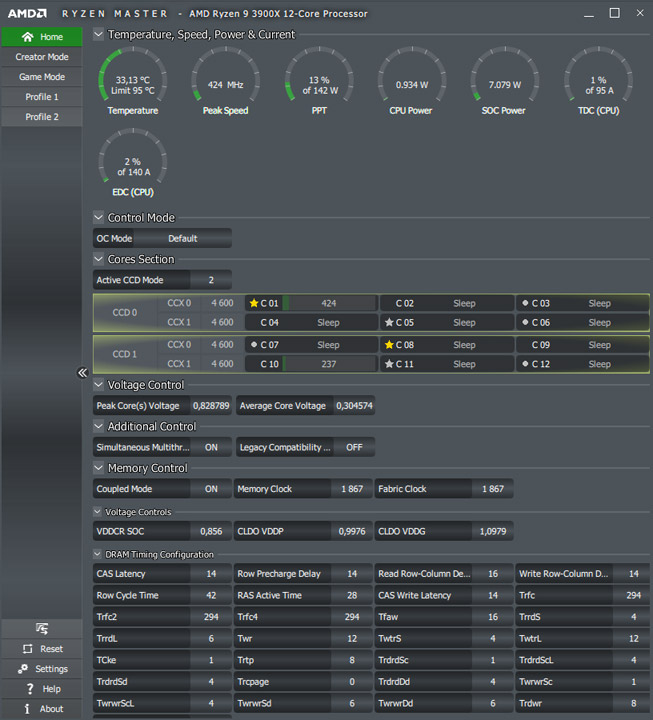Click the Settings gears icon
The image size is (653, 720).
23,669
